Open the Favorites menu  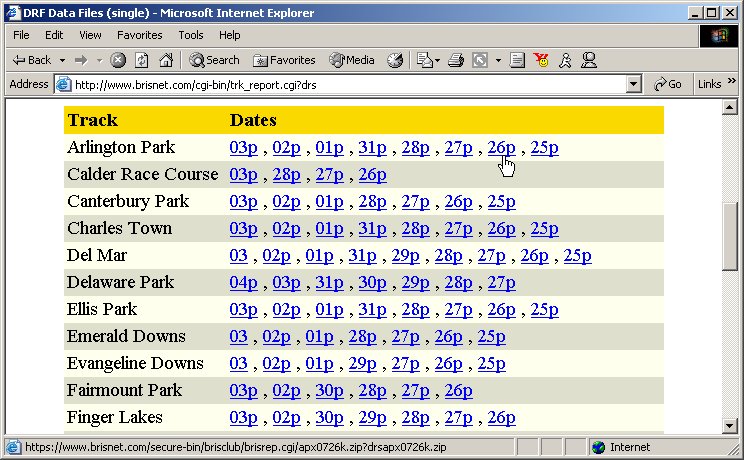coord(141,35)
